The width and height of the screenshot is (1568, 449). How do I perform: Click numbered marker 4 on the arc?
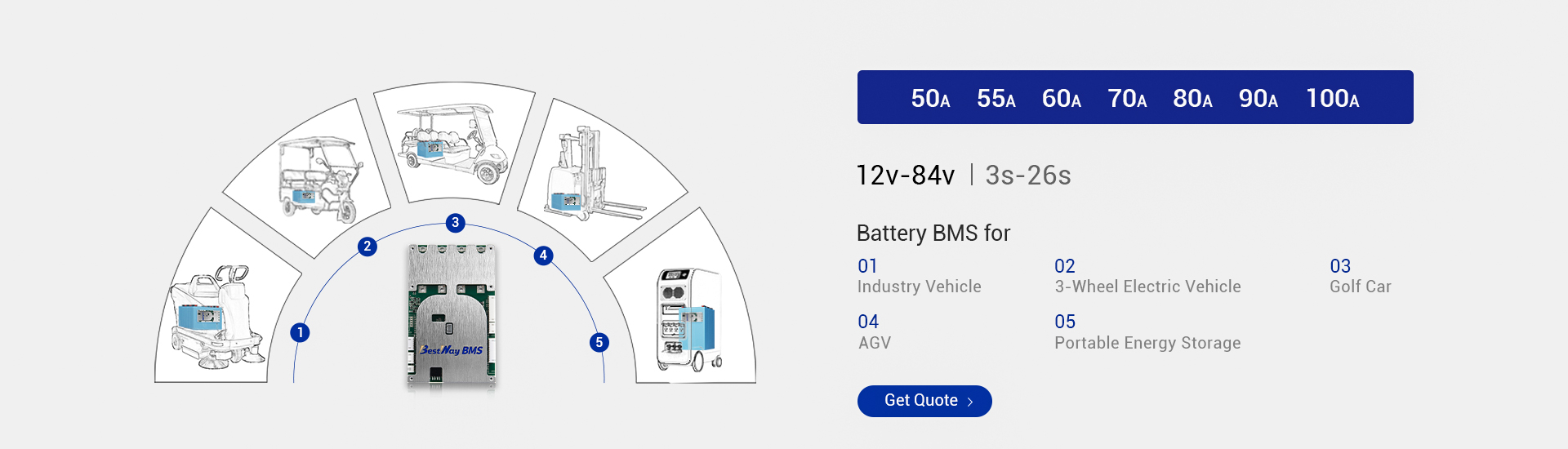(x=543, y=256)
